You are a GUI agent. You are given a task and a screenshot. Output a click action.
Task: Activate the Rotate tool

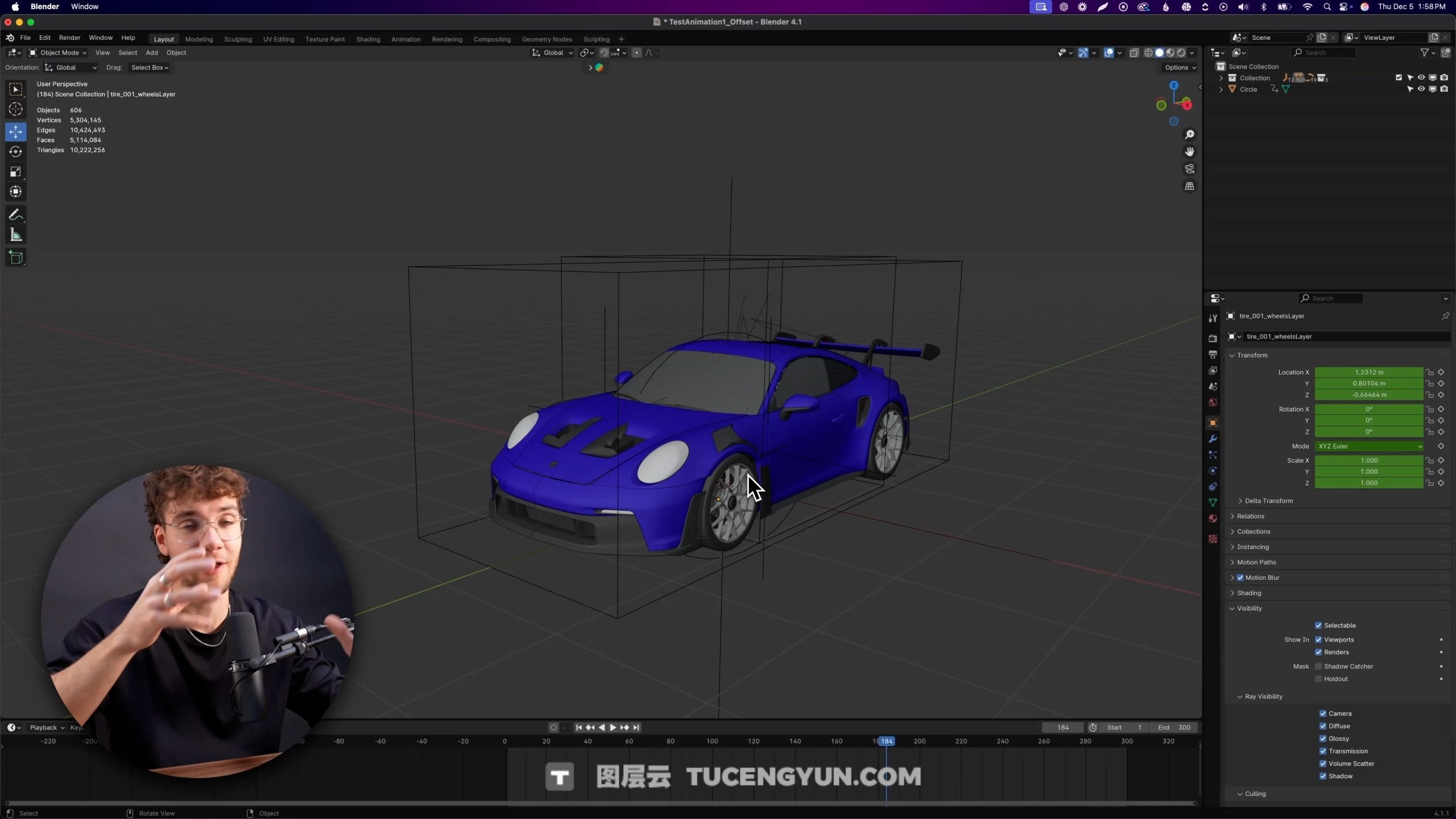(16, 151)
